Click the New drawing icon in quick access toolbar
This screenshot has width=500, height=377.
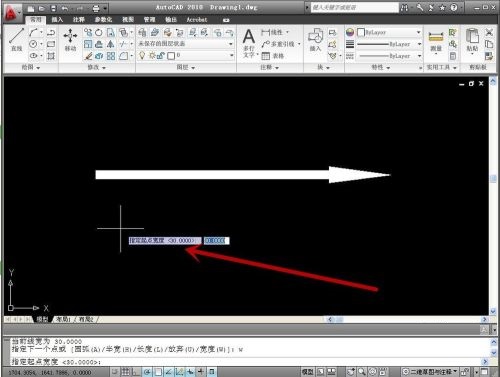pos(31,9)
